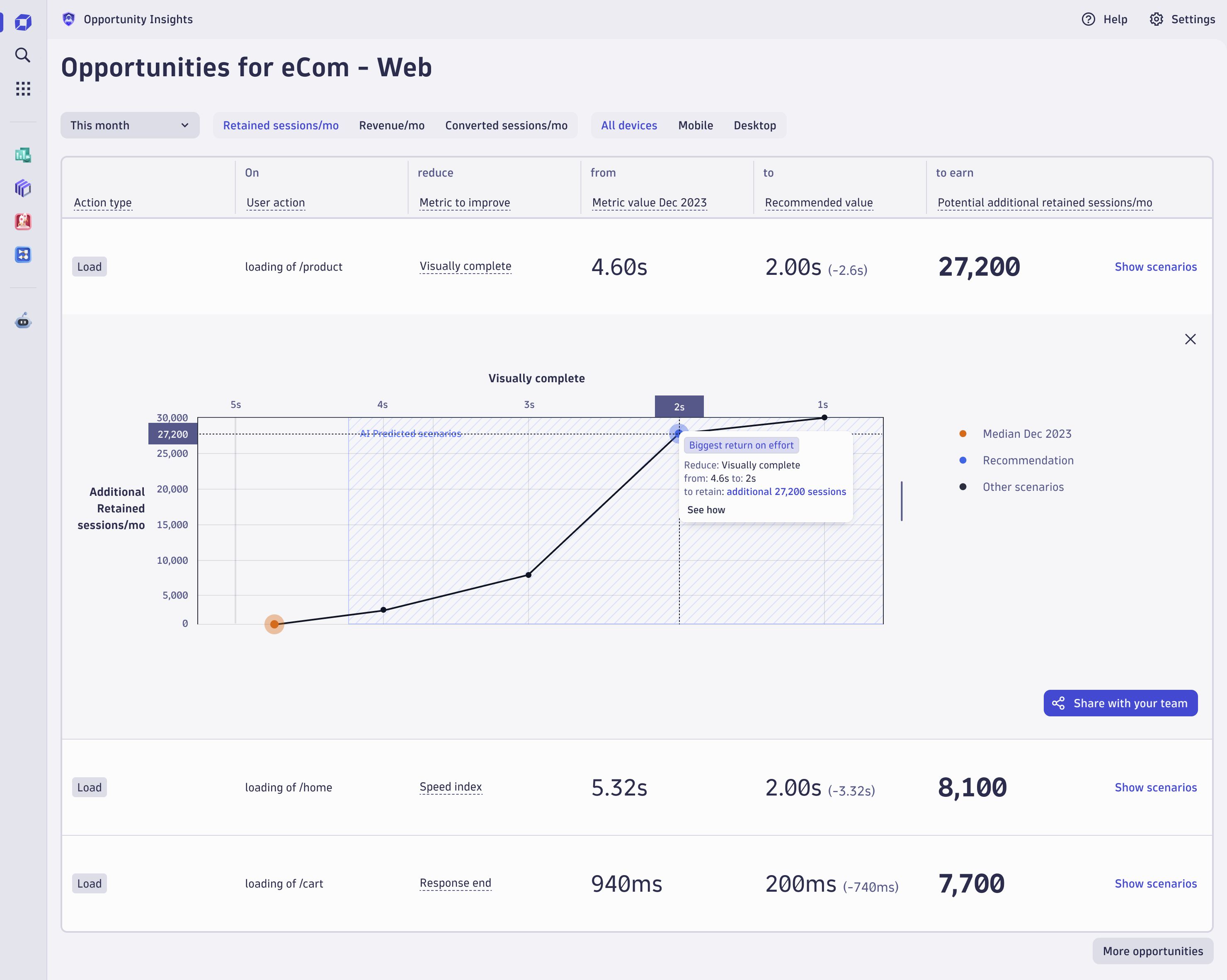The width and height of the screenshot is (1227, 980).
Task: Open the teal analytics dashboard icon
Action: tap(23, 155)
